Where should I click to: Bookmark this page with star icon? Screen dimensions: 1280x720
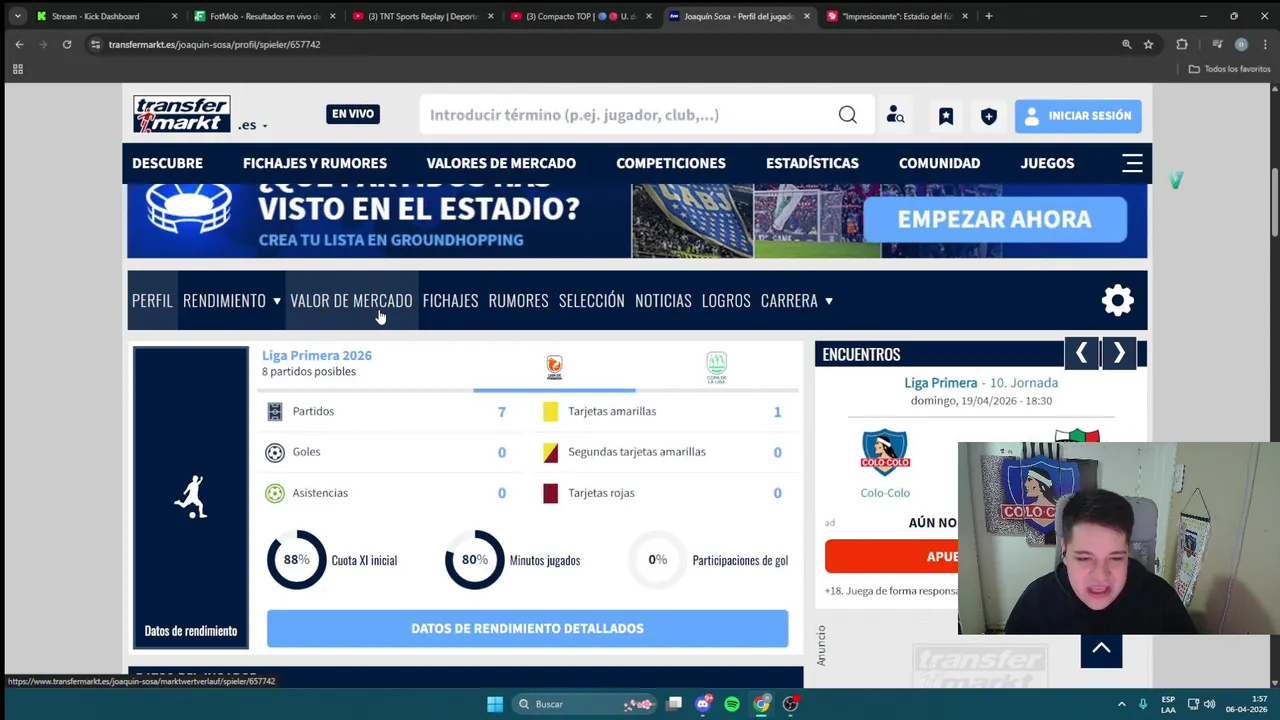(x=1148, y=44)
